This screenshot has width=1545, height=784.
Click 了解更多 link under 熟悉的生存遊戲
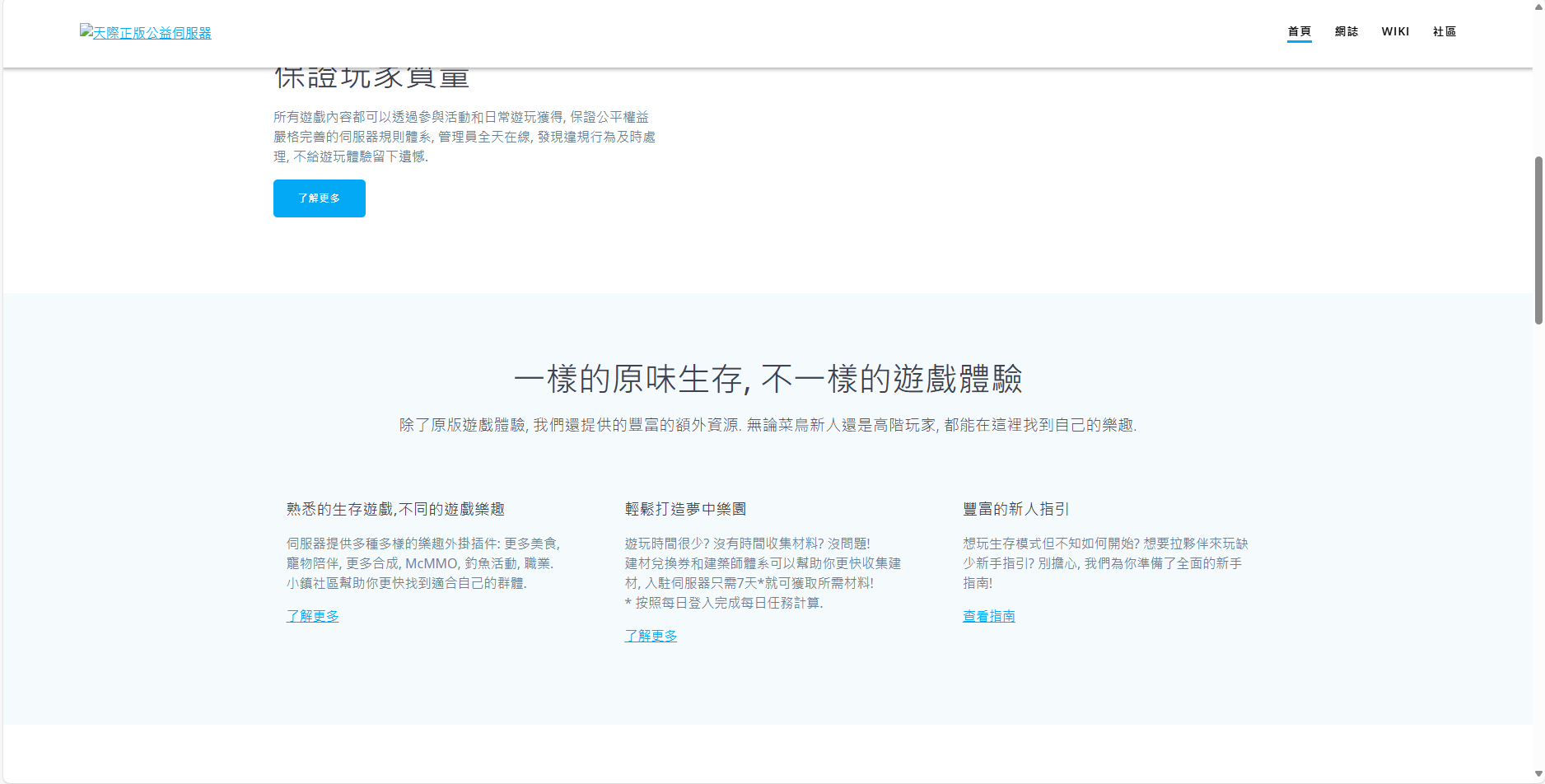[x=312, y=616]
